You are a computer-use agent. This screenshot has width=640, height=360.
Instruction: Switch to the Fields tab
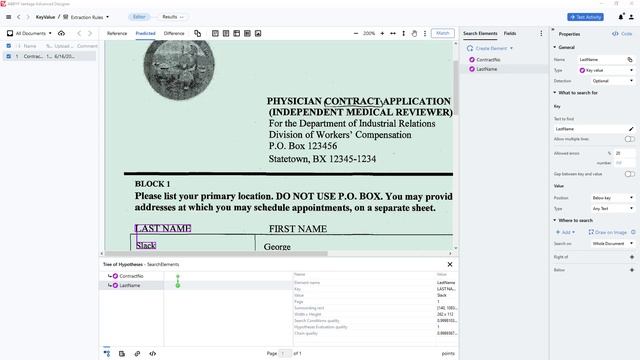click(x=509, y=33)
